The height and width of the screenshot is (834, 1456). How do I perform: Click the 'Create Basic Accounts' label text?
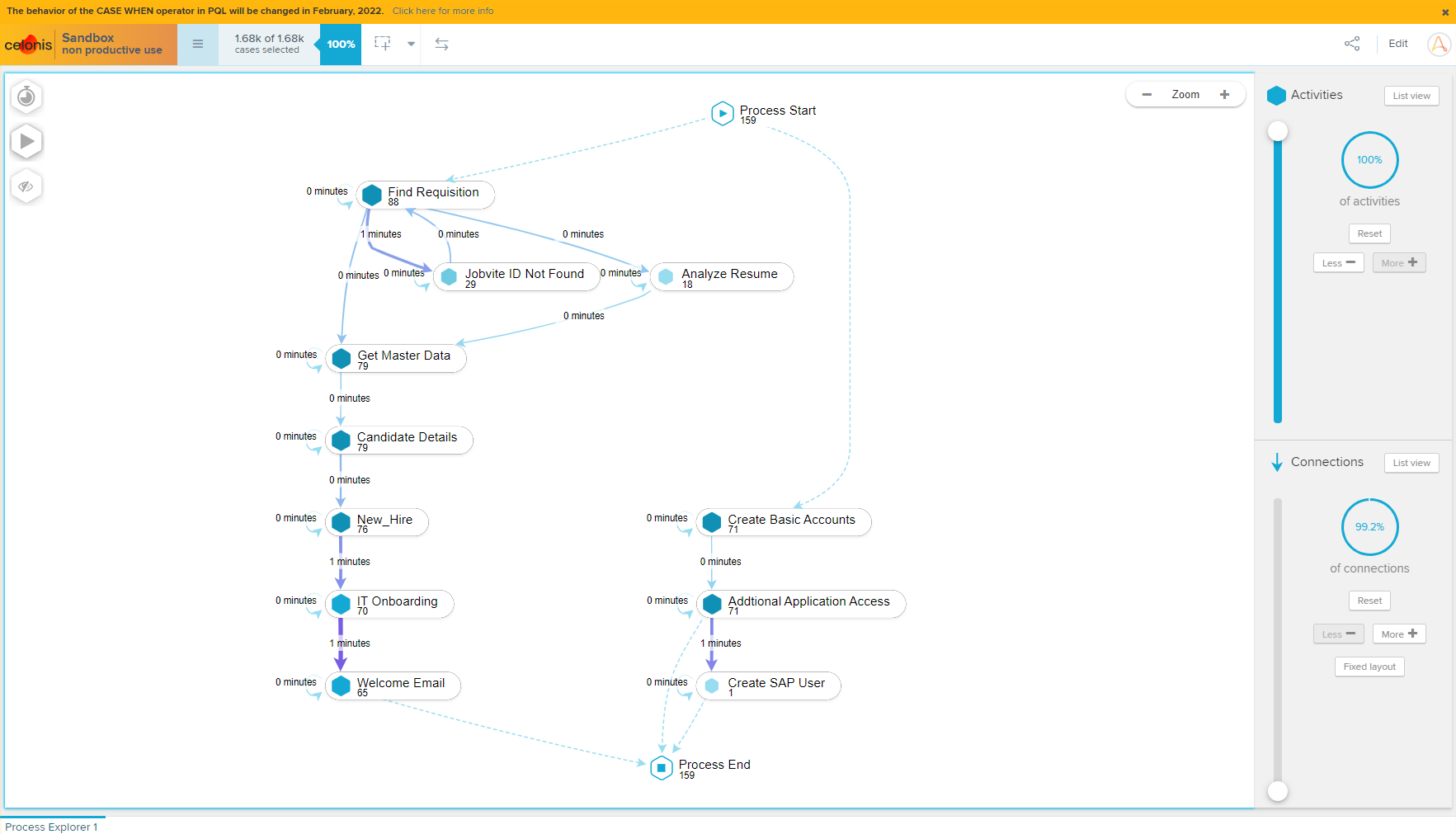791,520
